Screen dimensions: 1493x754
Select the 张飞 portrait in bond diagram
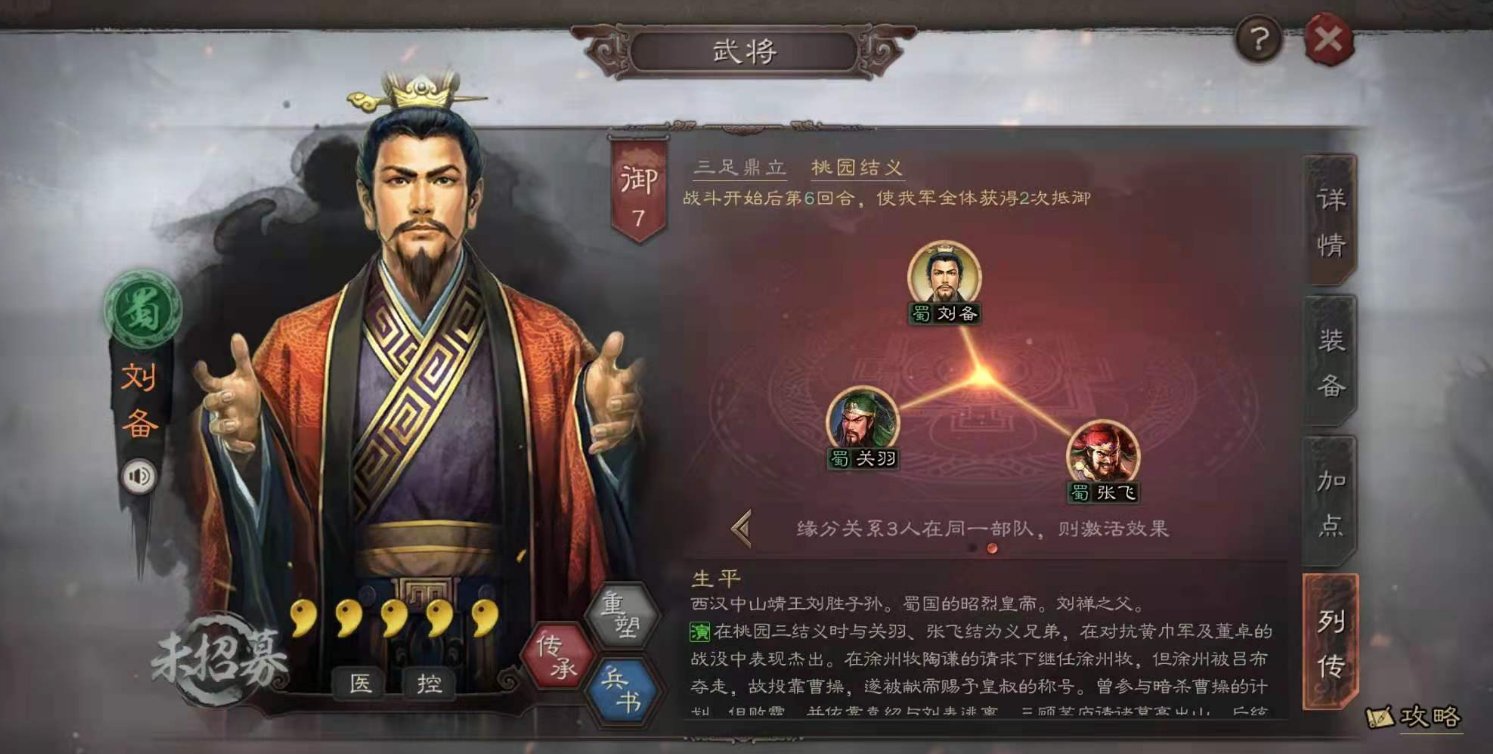point(1103,461)
